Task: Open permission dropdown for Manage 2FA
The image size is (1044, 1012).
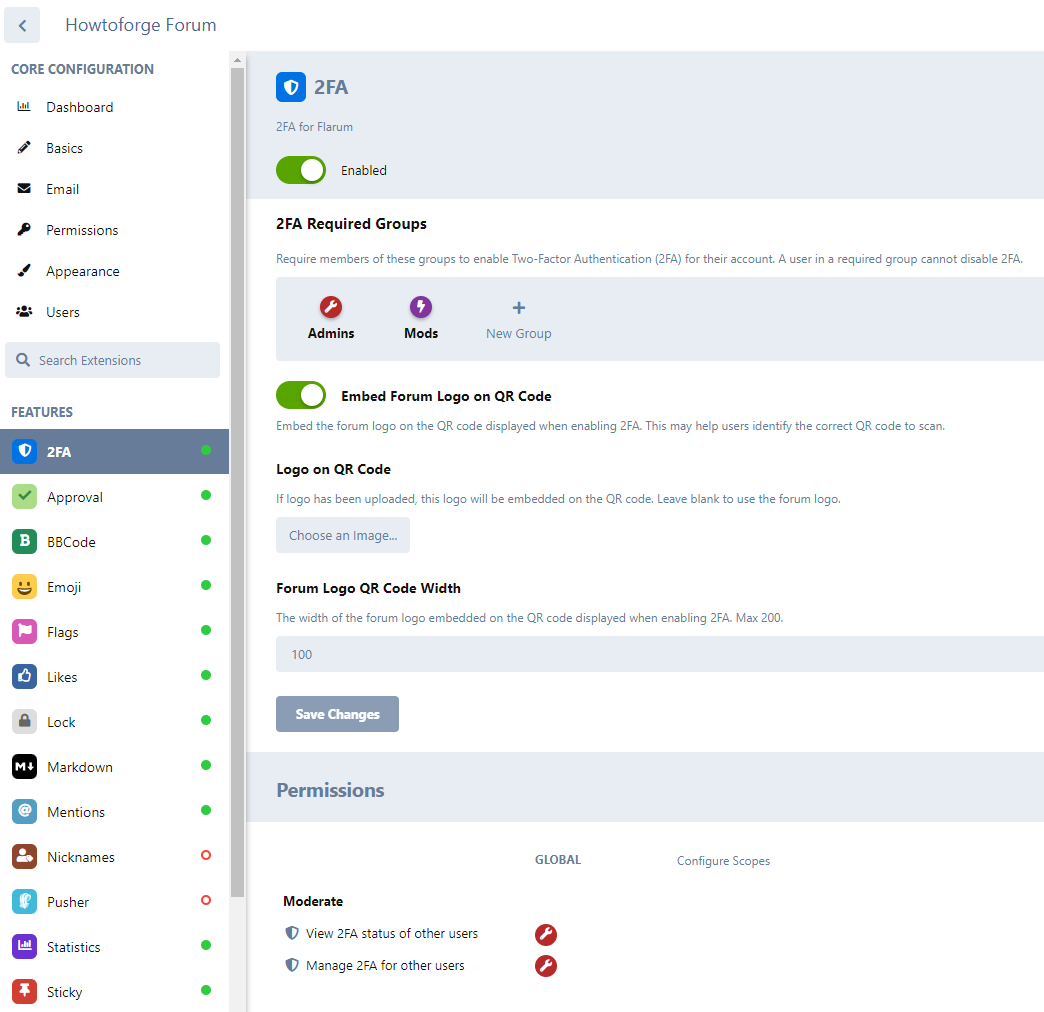Action: pyautogui.click(x=545, y=966)
